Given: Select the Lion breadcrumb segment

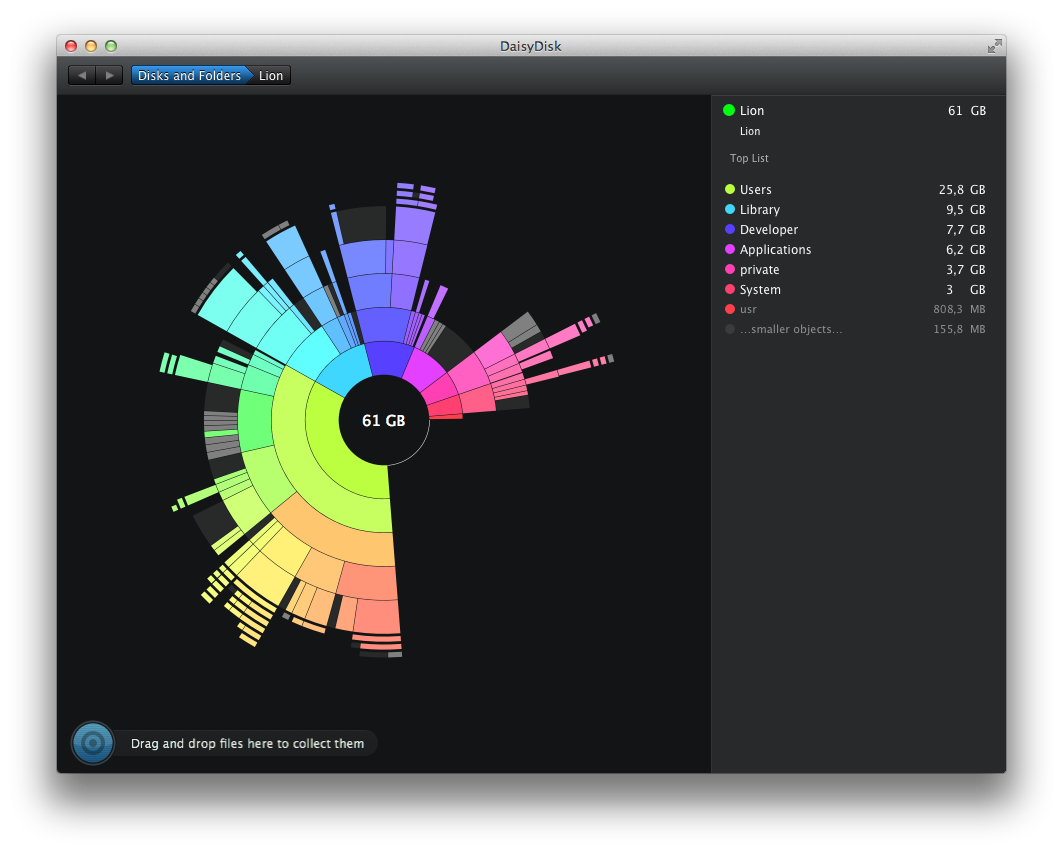Looking at the screenshot, I should point(271,75).
